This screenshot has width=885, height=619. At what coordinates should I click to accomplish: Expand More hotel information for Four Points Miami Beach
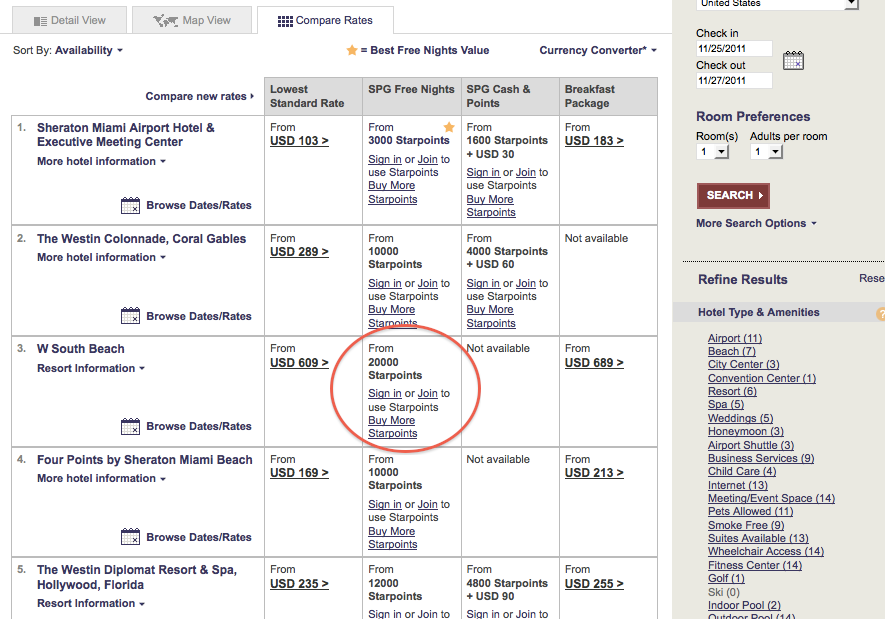(x=102, y=478)
